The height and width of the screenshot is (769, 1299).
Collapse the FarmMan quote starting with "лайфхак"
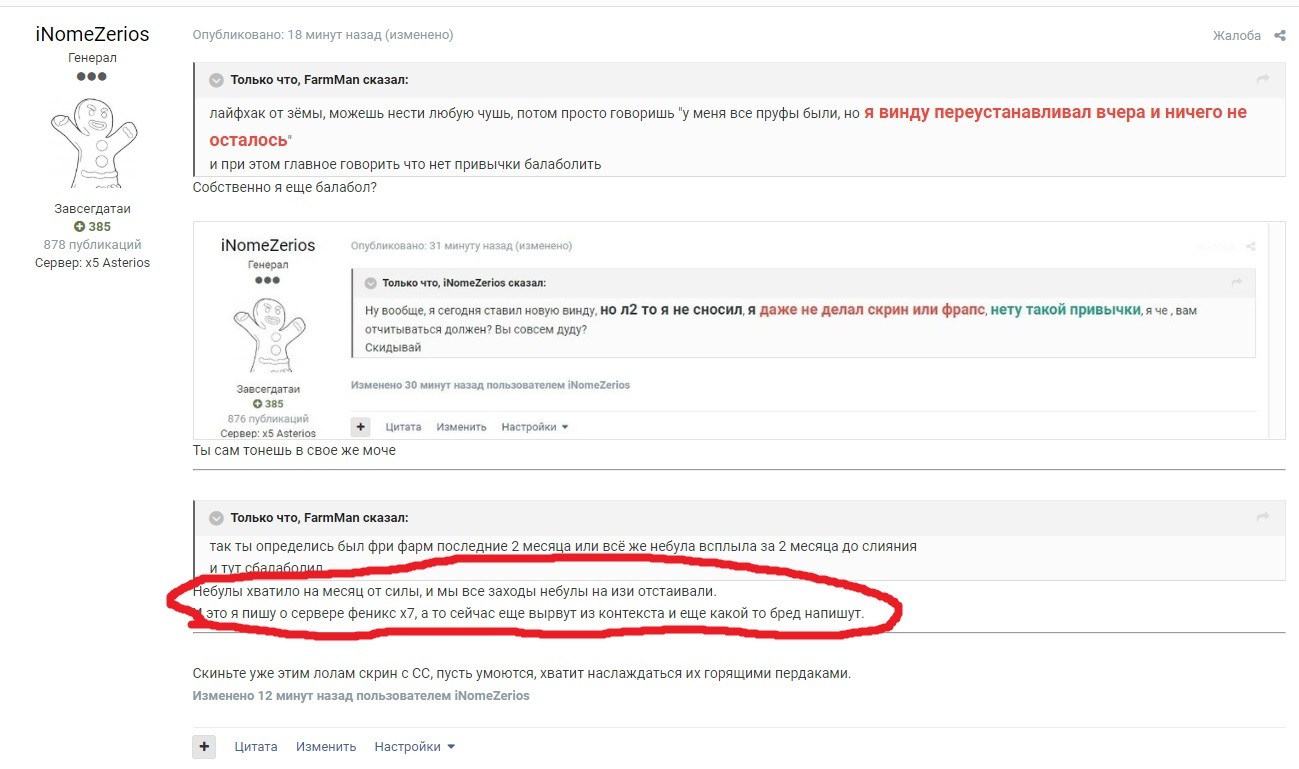pos(216,80)
